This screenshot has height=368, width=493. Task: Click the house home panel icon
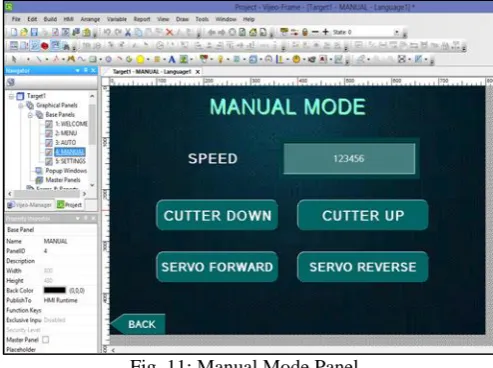[253, 32]
